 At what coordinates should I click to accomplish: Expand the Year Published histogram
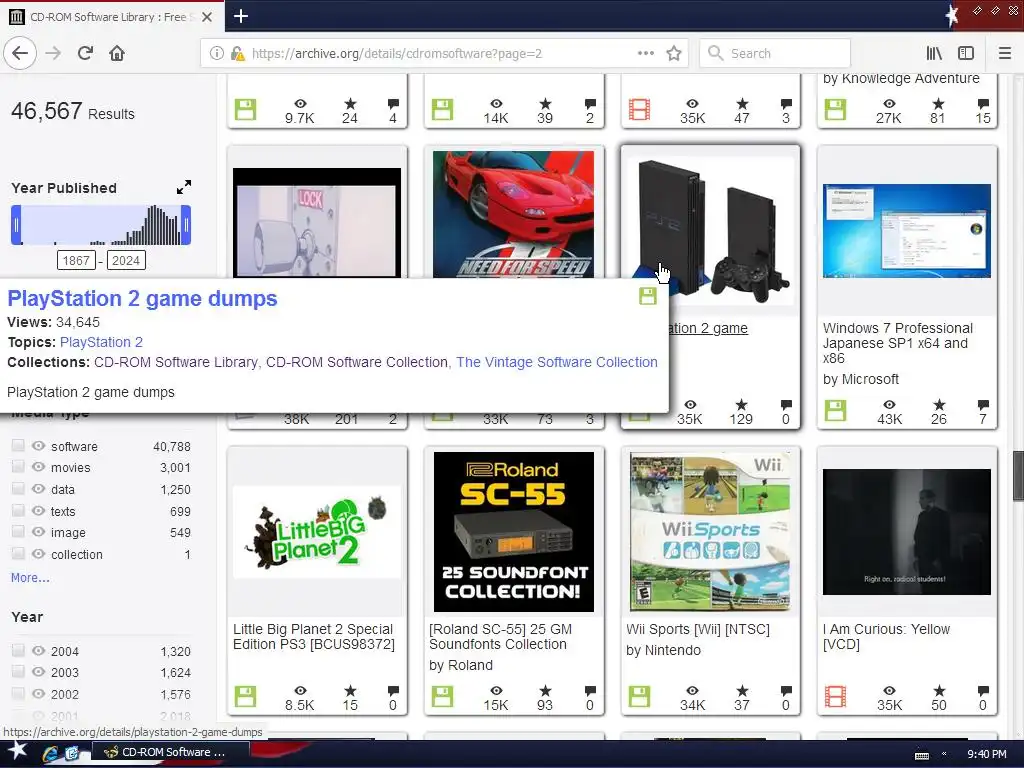pos(184,187)
